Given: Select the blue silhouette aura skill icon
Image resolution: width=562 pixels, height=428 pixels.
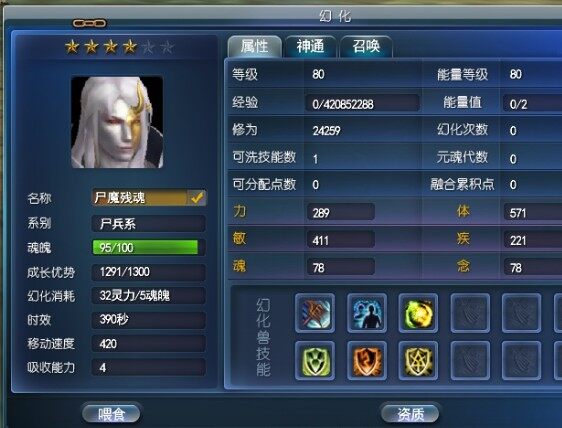Looking at the screenshot, I should pyautogui.click(x=367, y=313).
